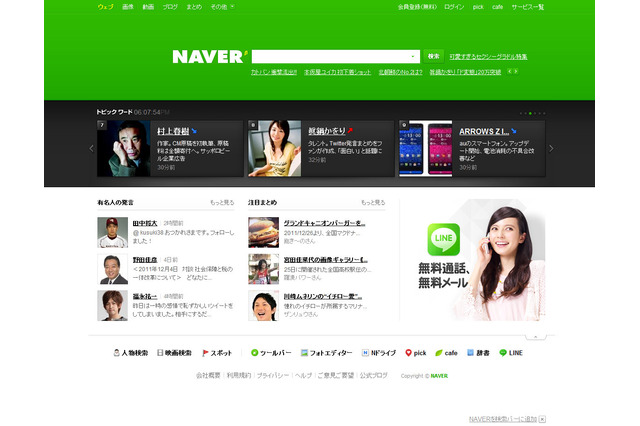Open cafe with green leaf icon
The width and height of the screenshot is (640, 426).
coord(446,353)
